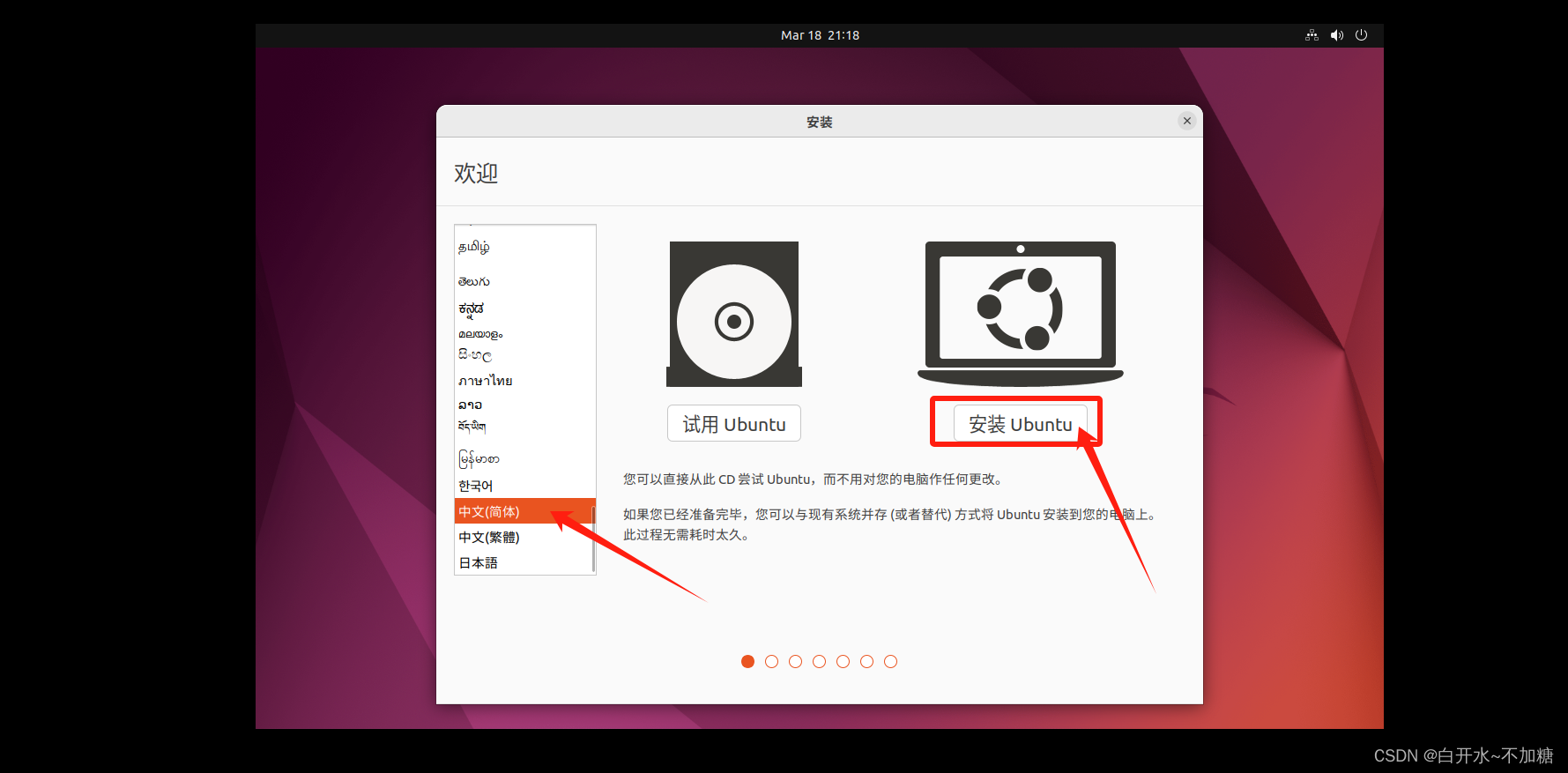Select తెలుగు in the language list
The height and width of the screenshot is (773, 1568).
[525, 282]
